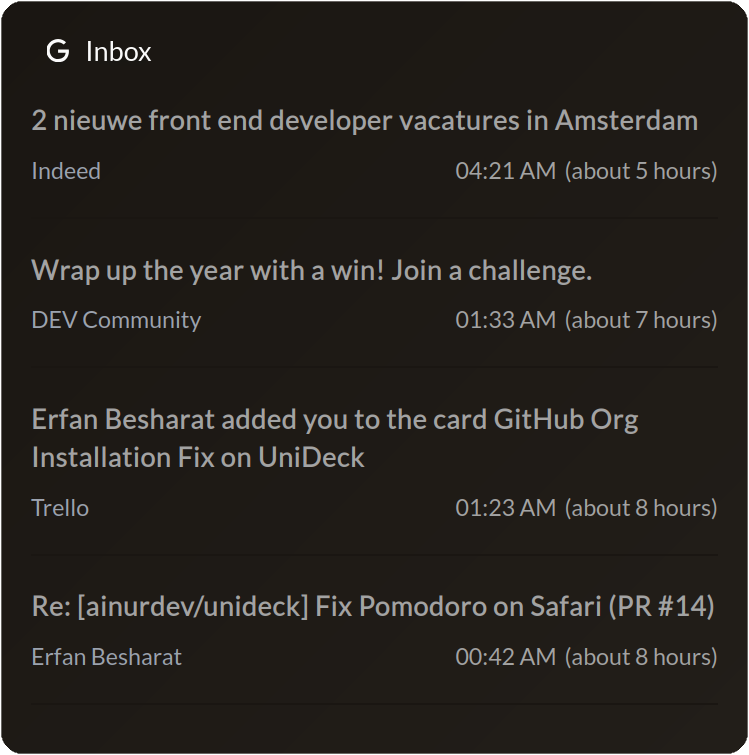The width and height of the screenshot is (749, 755).
Task: Select the Trello sender name
Action: [x=60, y=508]
